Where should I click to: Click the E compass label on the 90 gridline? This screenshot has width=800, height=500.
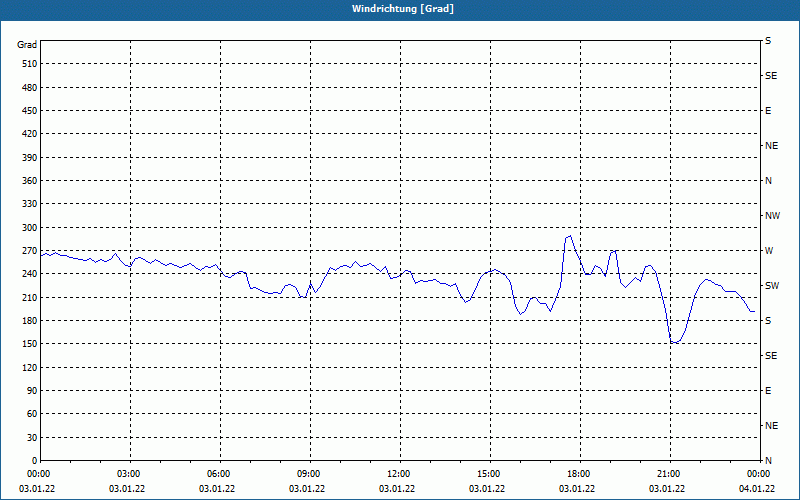click(768, 391)
